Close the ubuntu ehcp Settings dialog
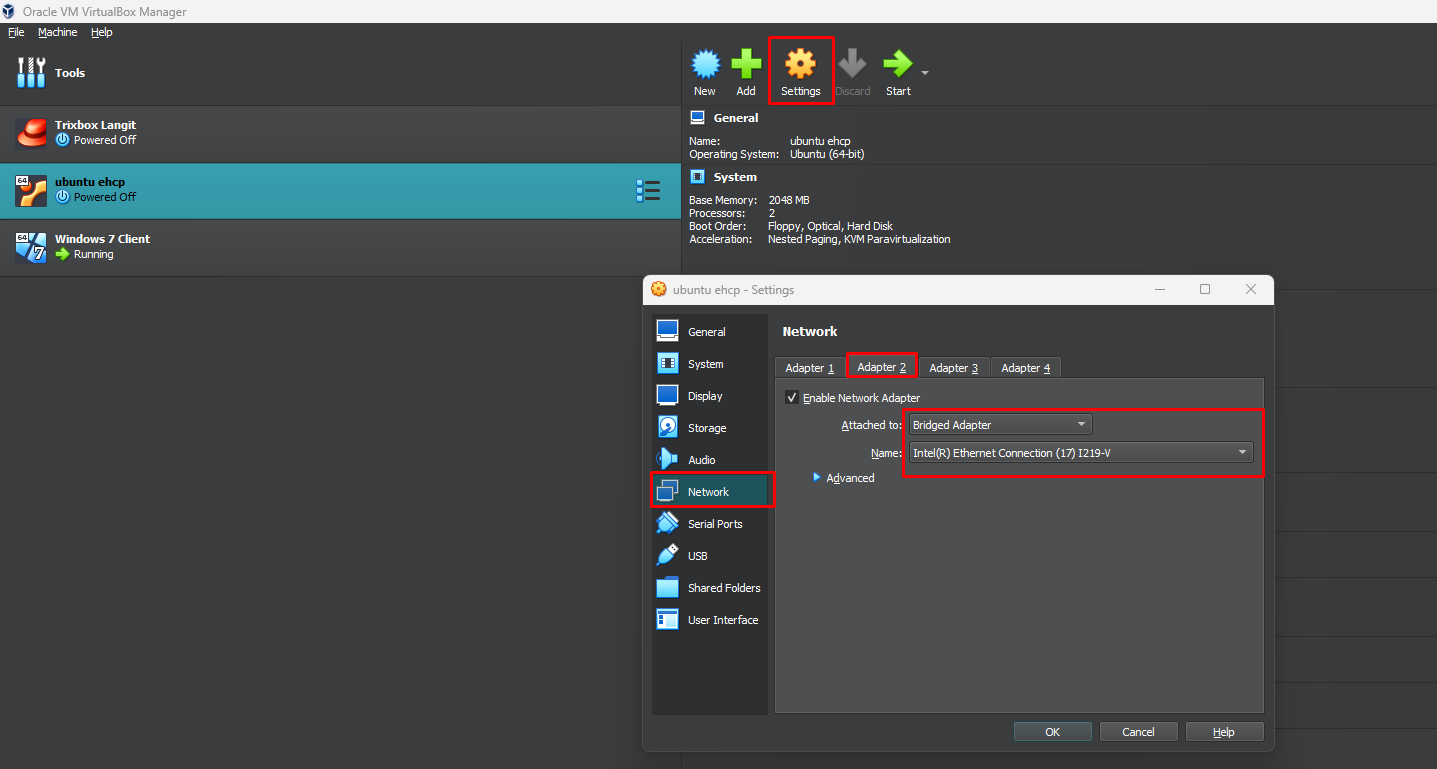This screenshot has width=1437, height=769. [1251, 290]
